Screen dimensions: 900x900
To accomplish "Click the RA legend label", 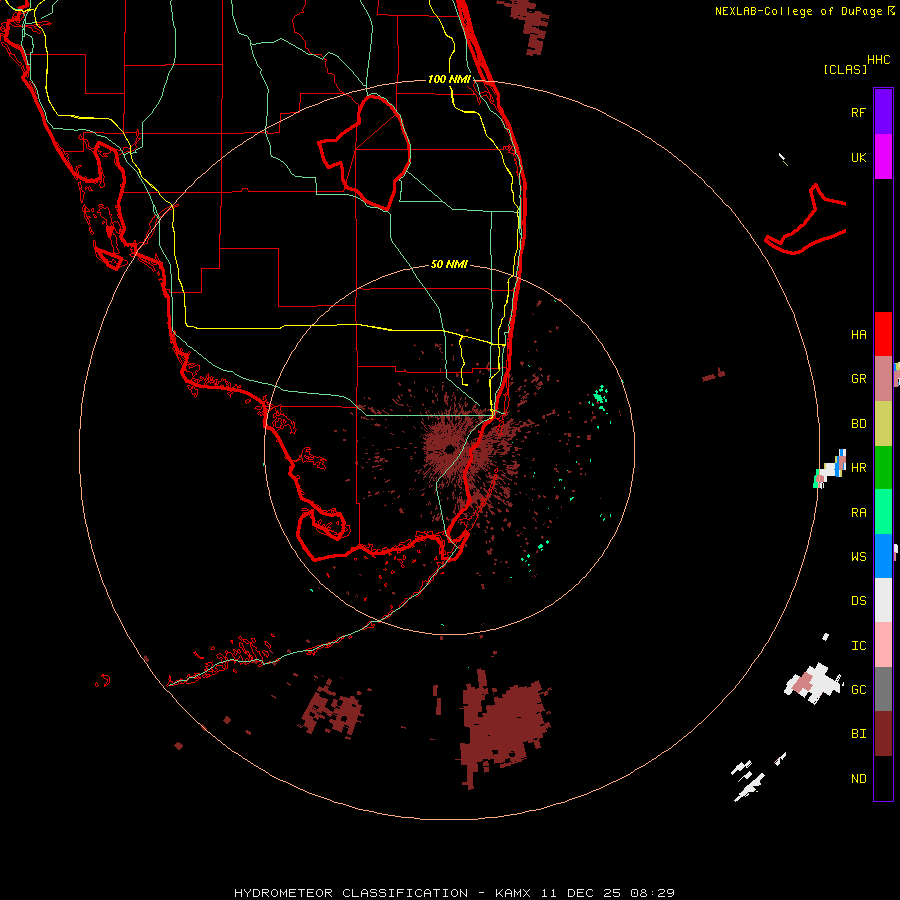I will tap(858, 513).
